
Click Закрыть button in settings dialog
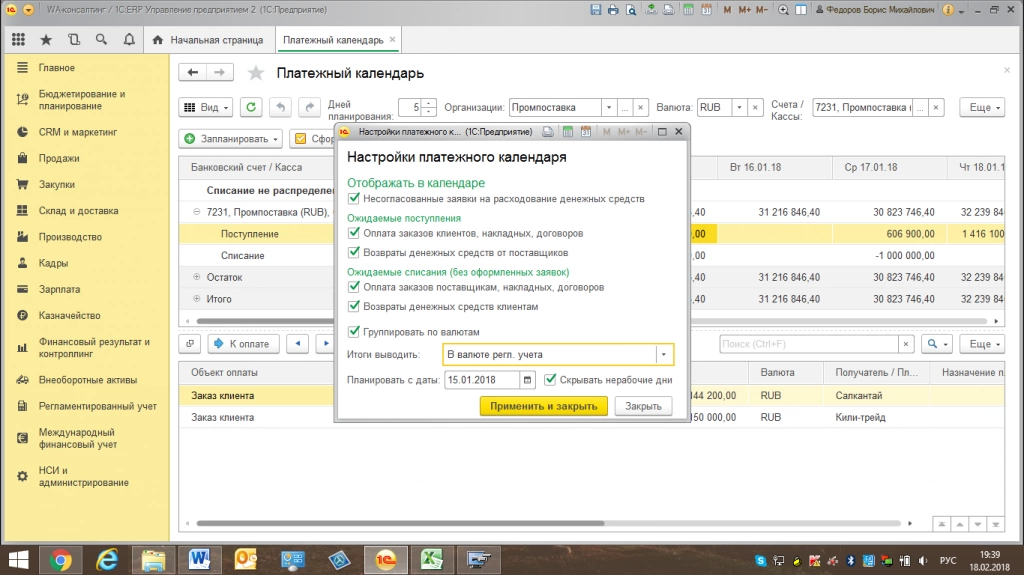point(643,406)
